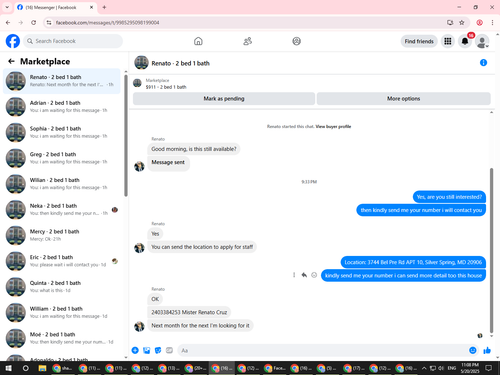This screenshot has height=375, width=500.
Task: Attach a file with the photo icon
Action: [146, 350]
